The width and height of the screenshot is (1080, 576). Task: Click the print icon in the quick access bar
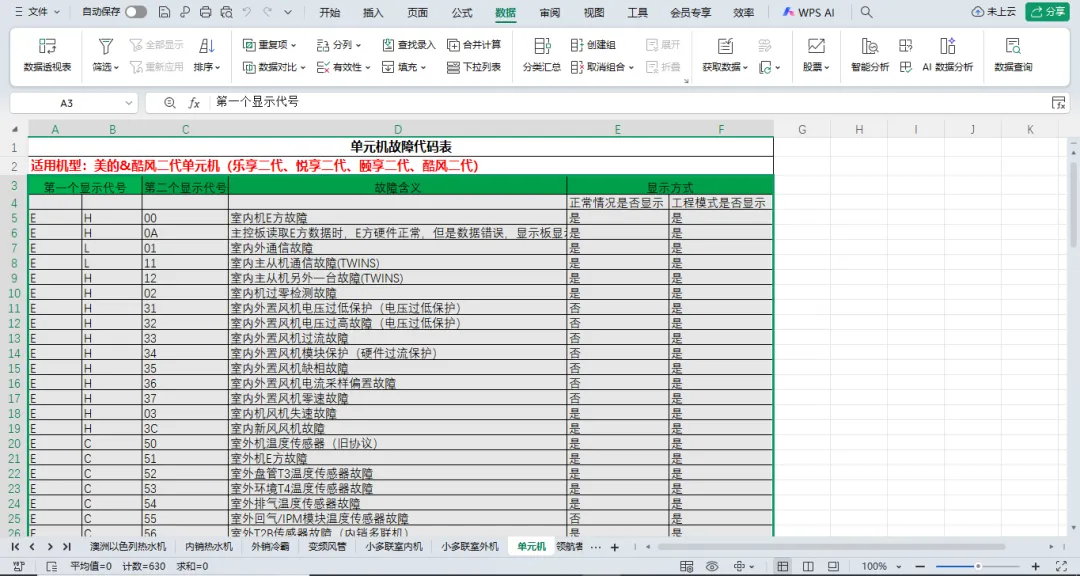click(x=205, y=12)
